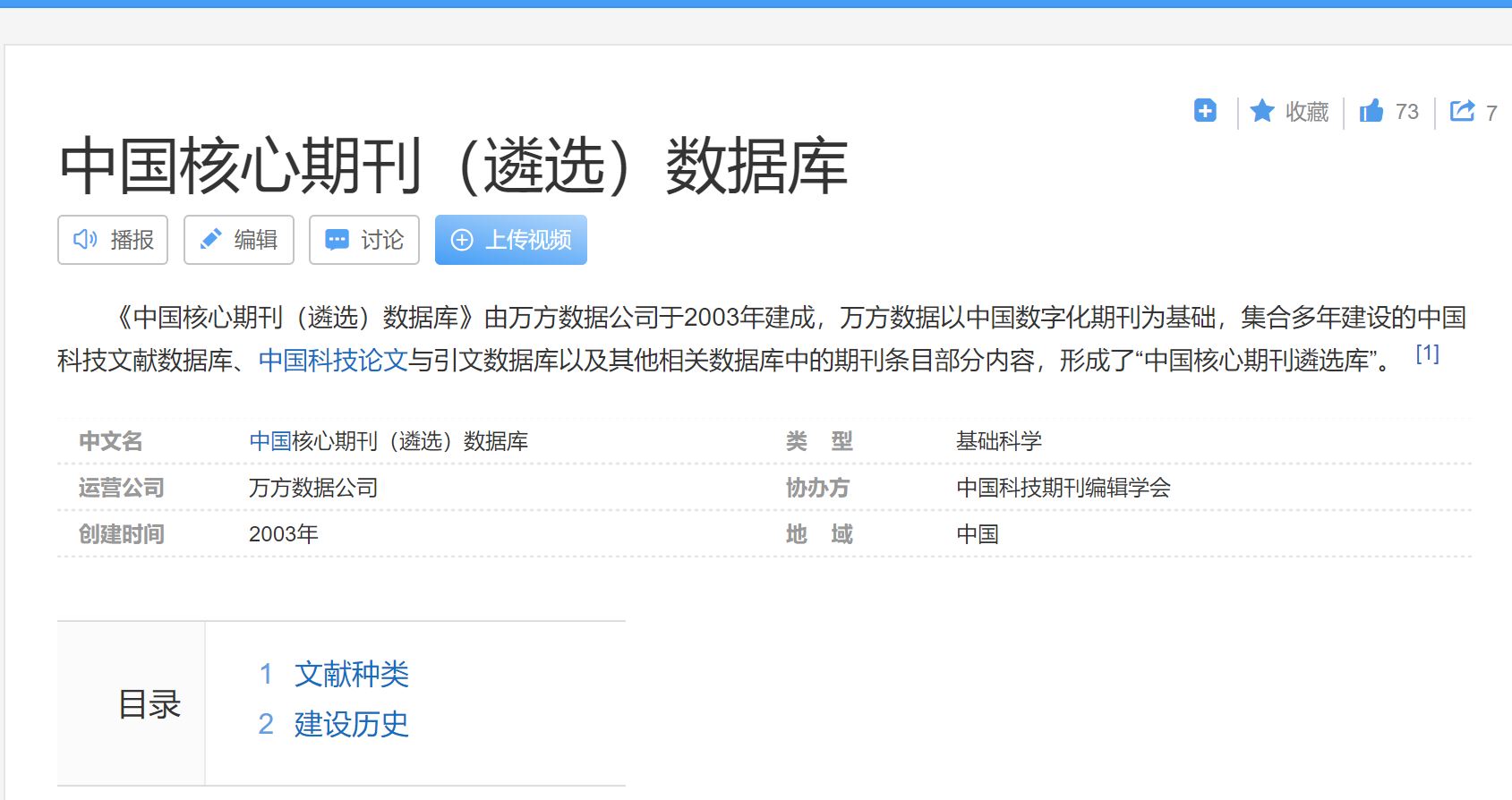The width and height of the screenshot is (1512, 800).
Task: Jump to 文献种类 section in contents
Action: (351, 674)
